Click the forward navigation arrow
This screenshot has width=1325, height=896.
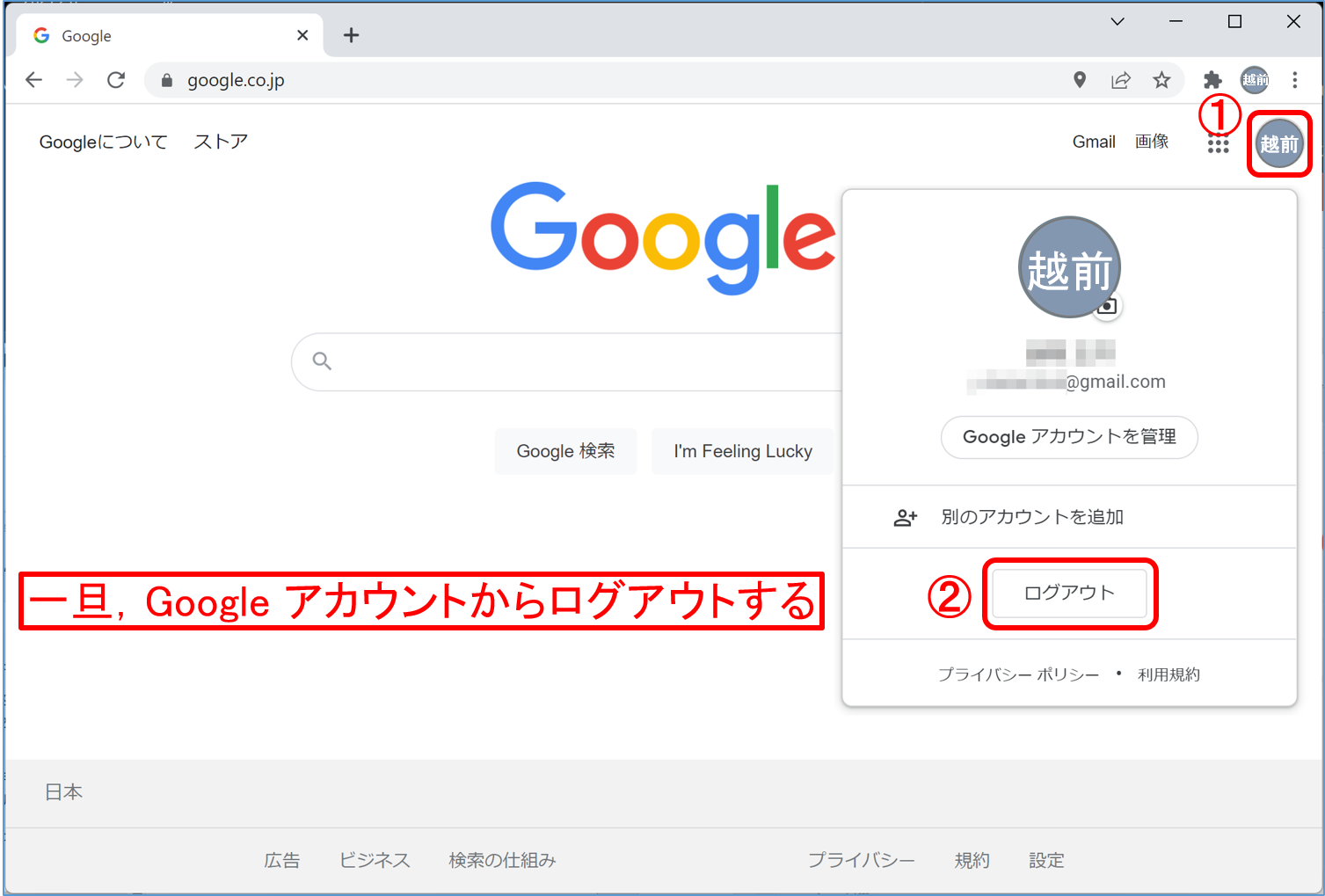click(75, 80)
